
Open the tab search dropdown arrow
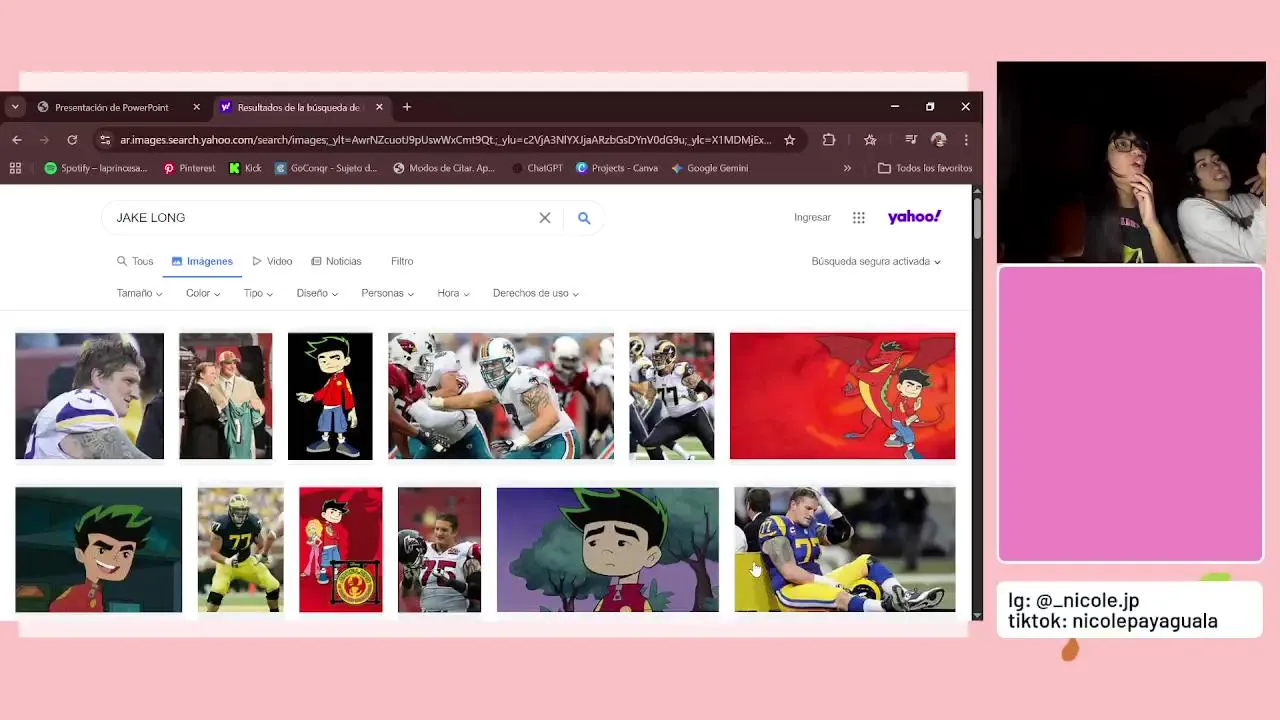tap(15, 107)
